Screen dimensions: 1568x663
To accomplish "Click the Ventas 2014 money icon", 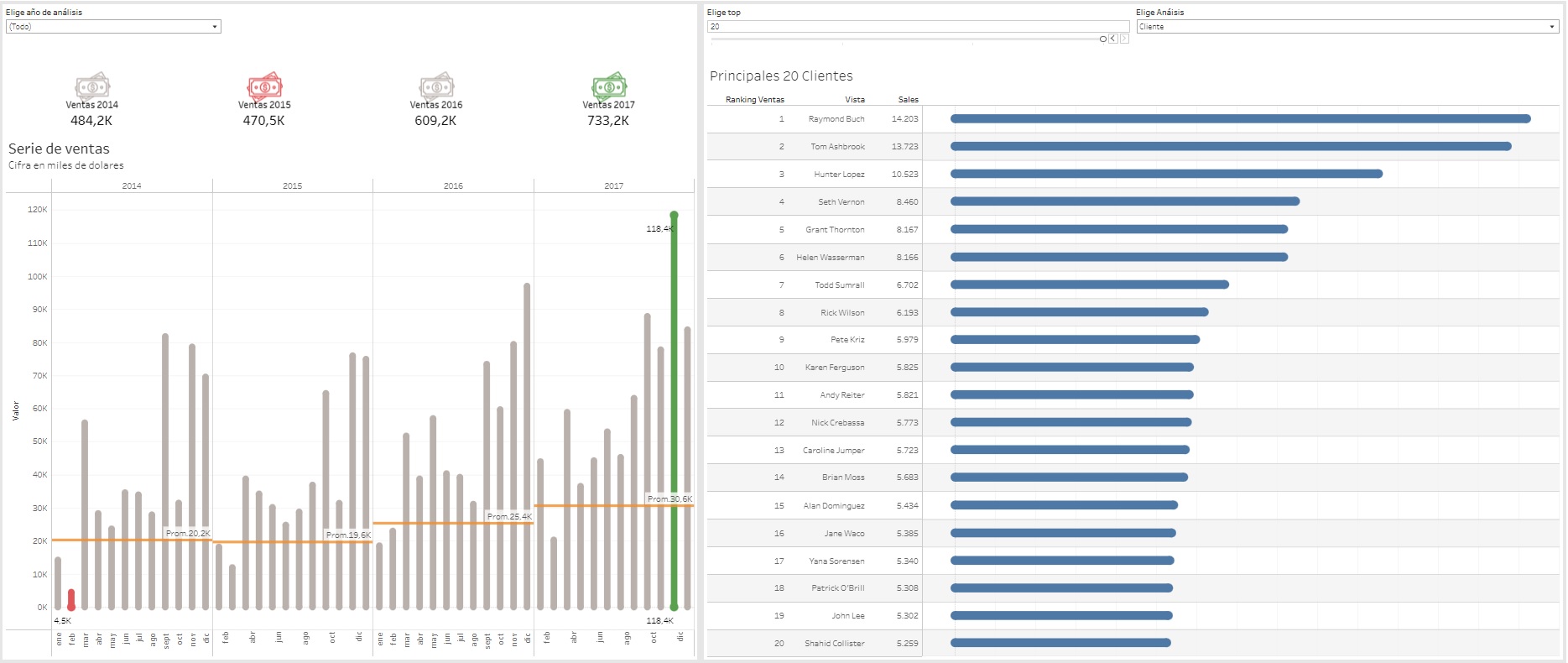I will 92,86.
